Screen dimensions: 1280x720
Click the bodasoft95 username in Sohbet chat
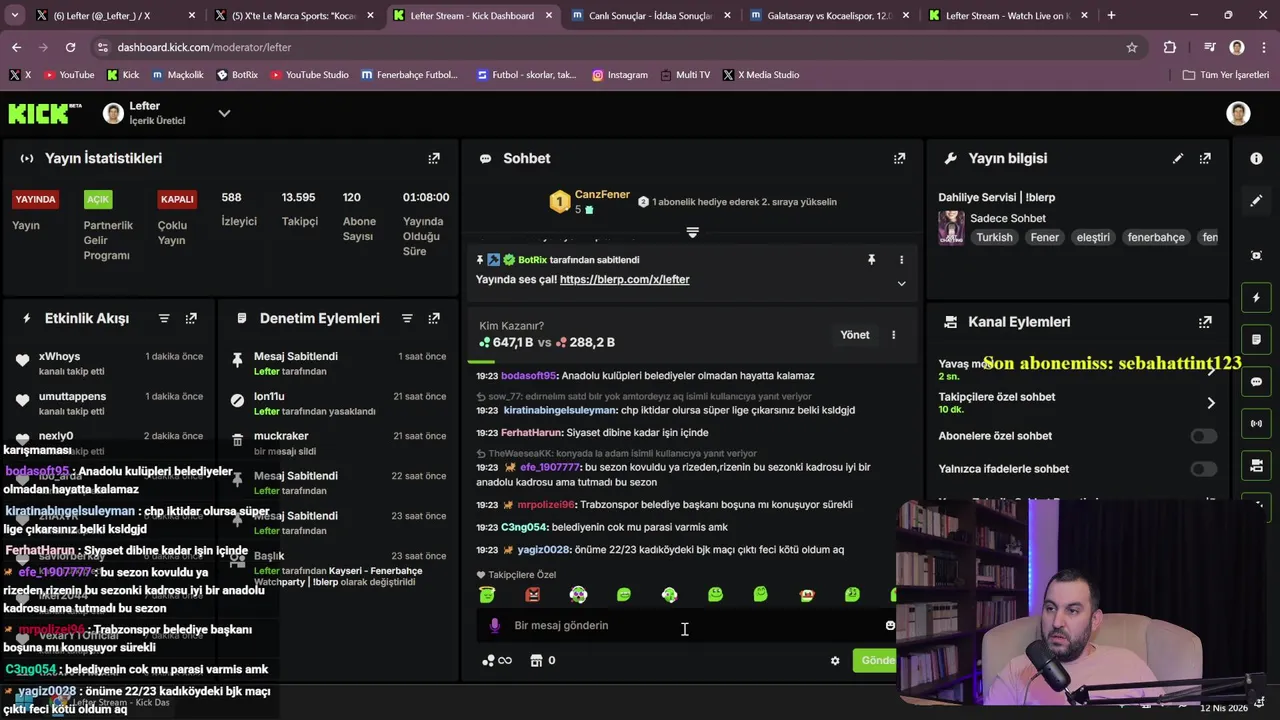point(529,376)
